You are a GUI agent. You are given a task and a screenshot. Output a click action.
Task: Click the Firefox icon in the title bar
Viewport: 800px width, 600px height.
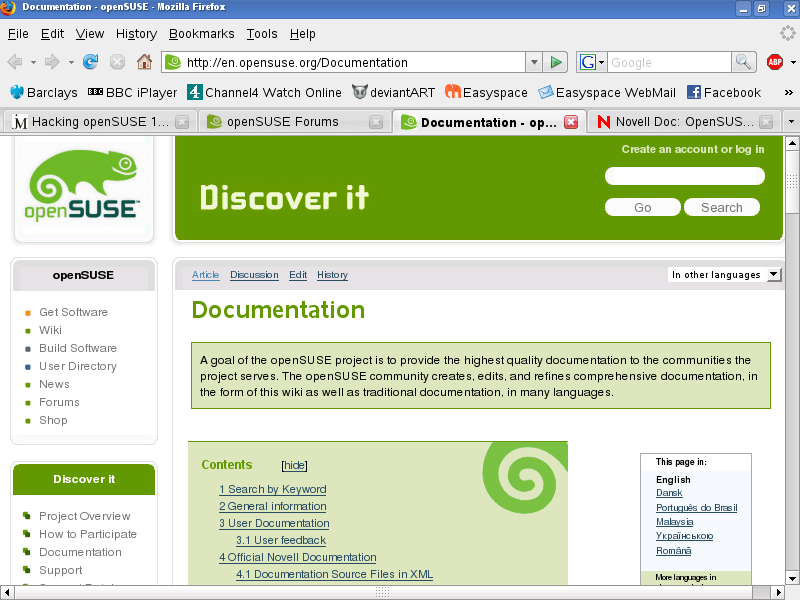[x=8, y=8]
